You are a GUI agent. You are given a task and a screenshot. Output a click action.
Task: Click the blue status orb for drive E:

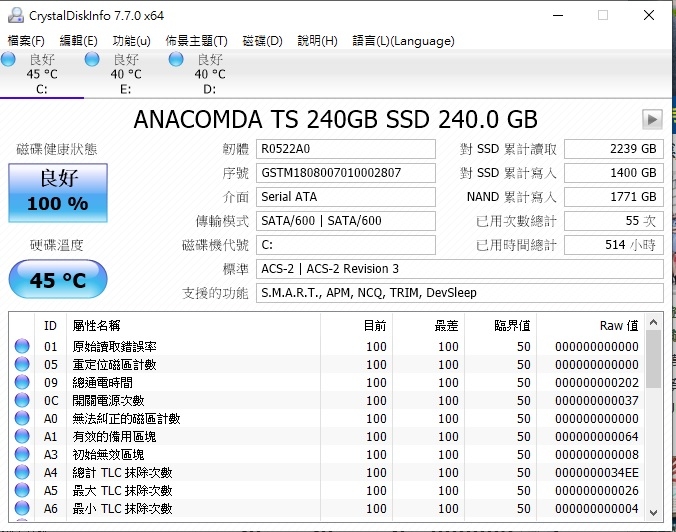[92, 59]
